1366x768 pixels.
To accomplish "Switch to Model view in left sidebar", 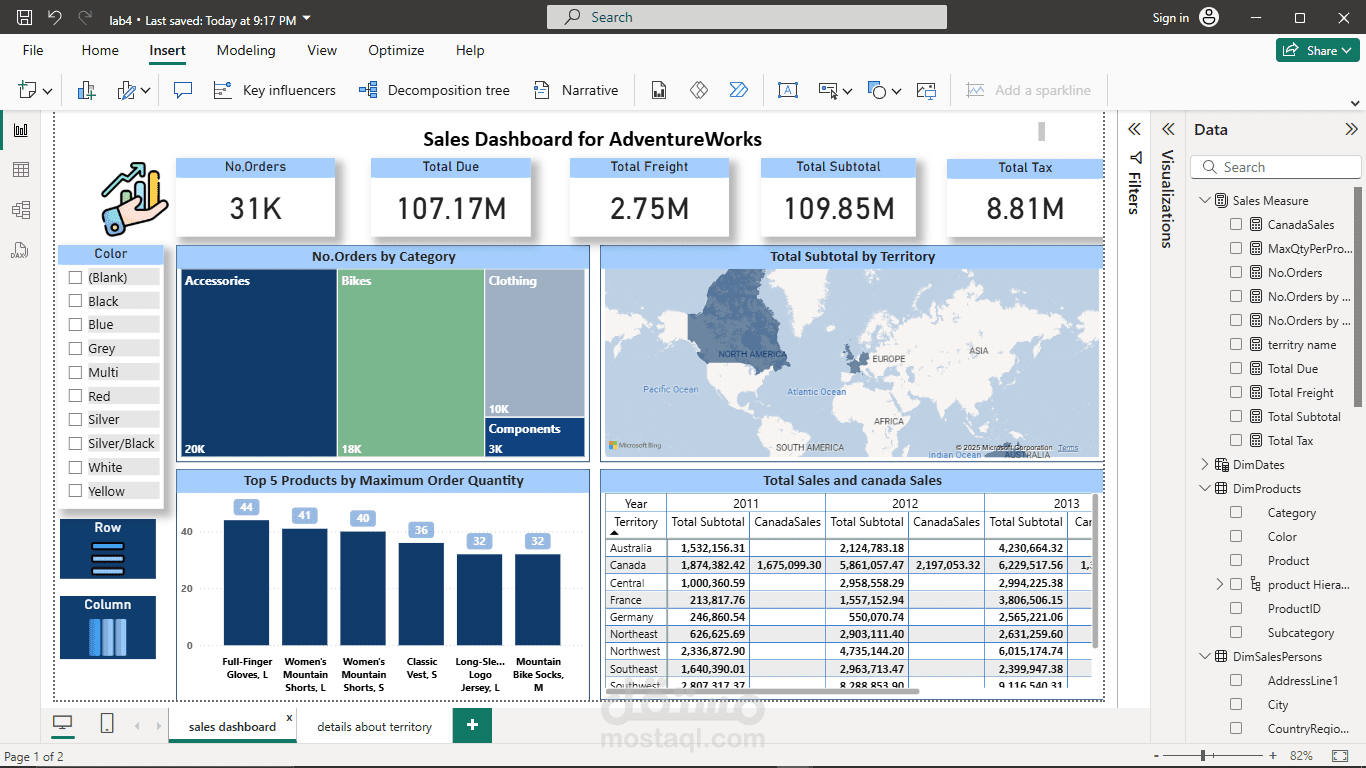I will tap(20, 210).
